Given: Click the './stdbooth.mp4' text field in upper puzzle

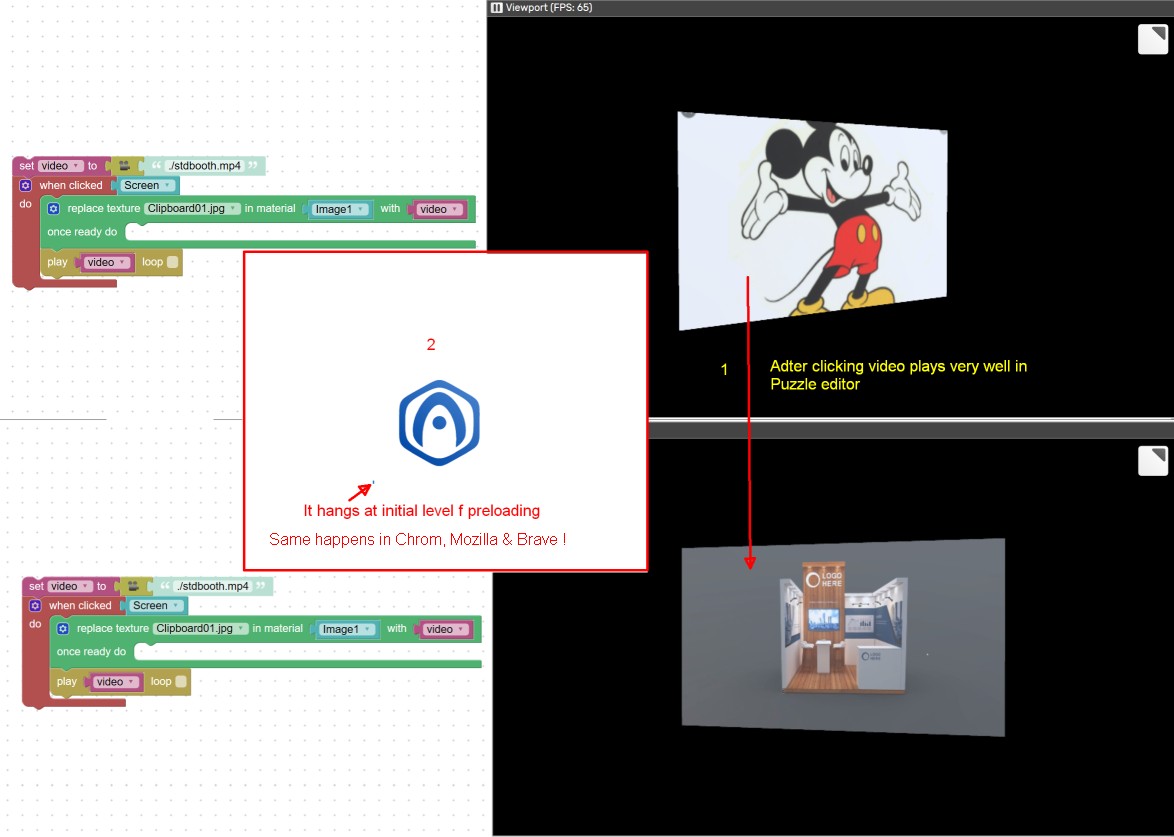Looking at the screenshot, I should 203,165.
